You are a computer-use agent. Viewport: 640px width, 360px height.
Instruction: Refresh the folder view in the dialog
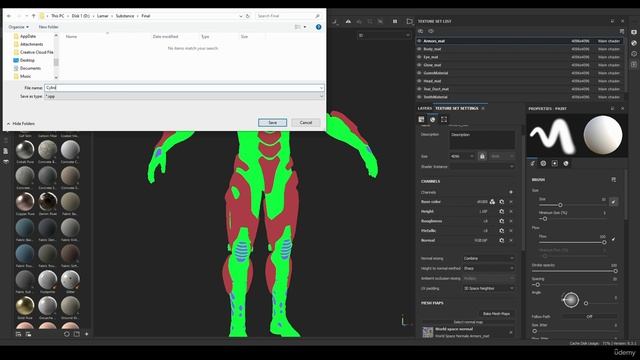coord(247,16)
